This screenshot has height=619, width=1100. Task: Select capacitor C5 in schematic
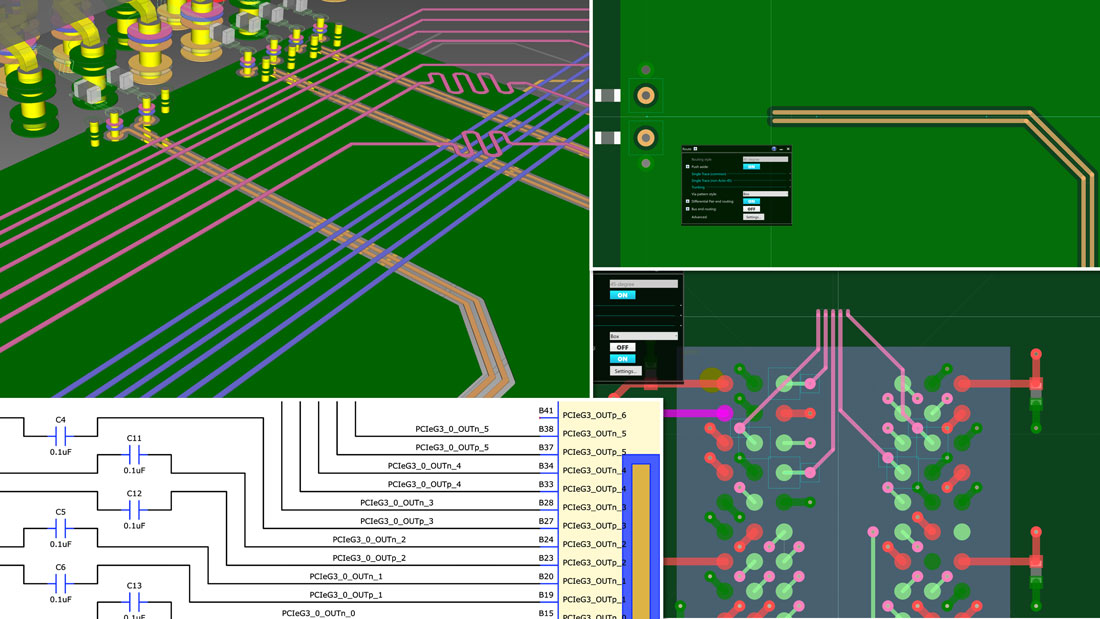[x=61, y=528]
